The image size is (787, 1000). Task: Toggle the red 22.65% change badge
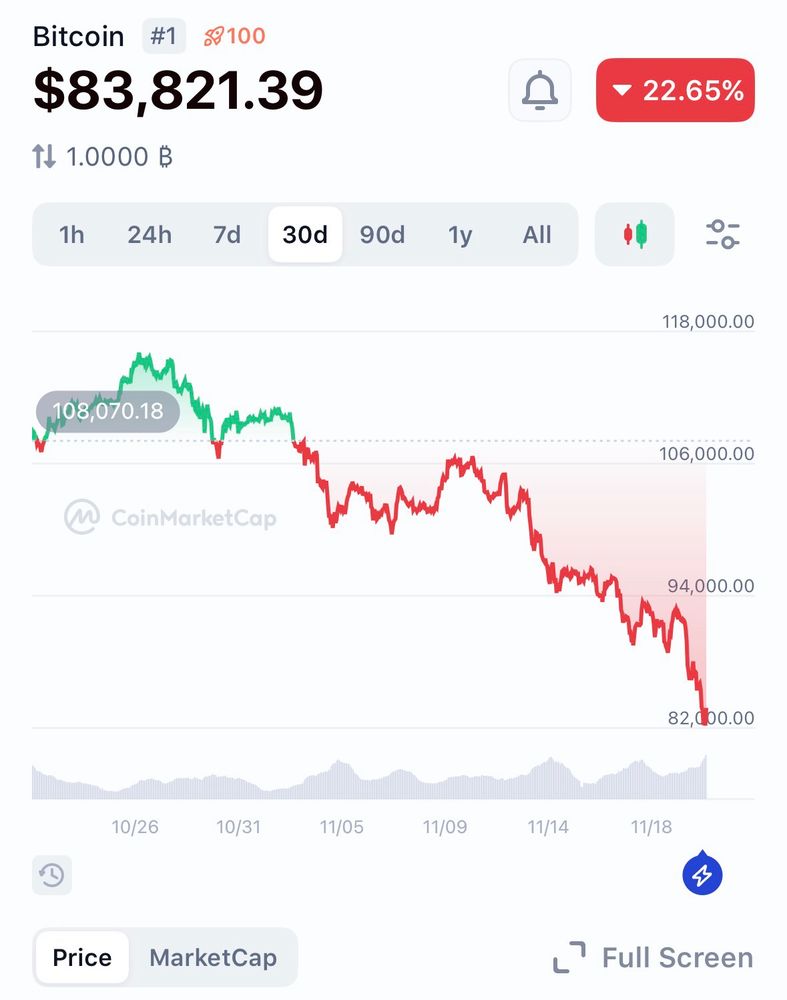click(x=675, y=91)
